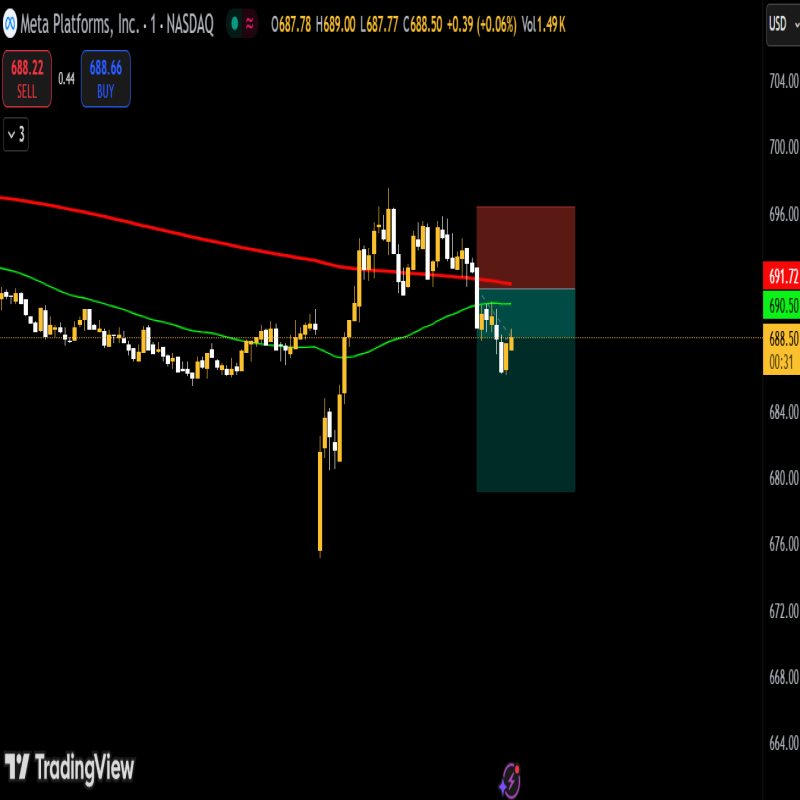Click the blue 688.66 BUY button

tap(106, 79)
